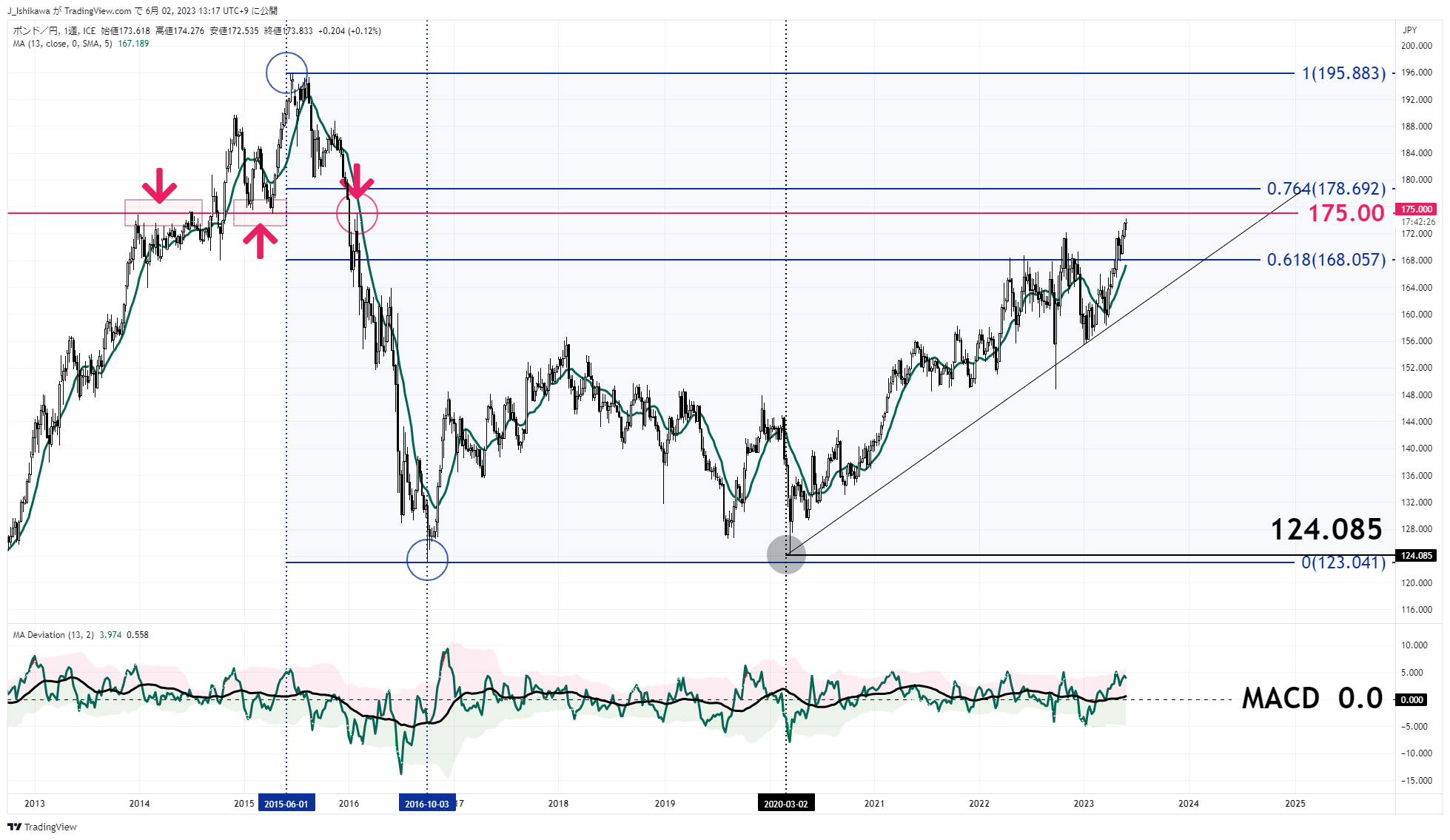
Task: Click the 10.000 indicator axis label
Action: point(1414,645)
